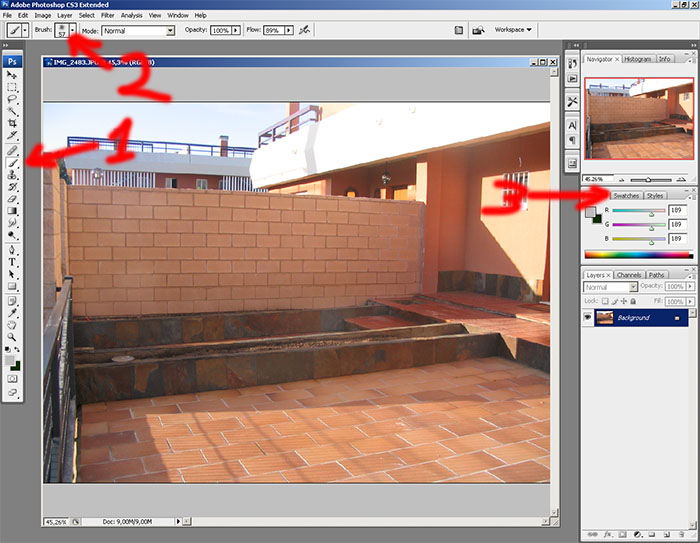Open the Tool Presets panel icon
The height and width of the screenshot is (543, 700).
coord(572,102)
